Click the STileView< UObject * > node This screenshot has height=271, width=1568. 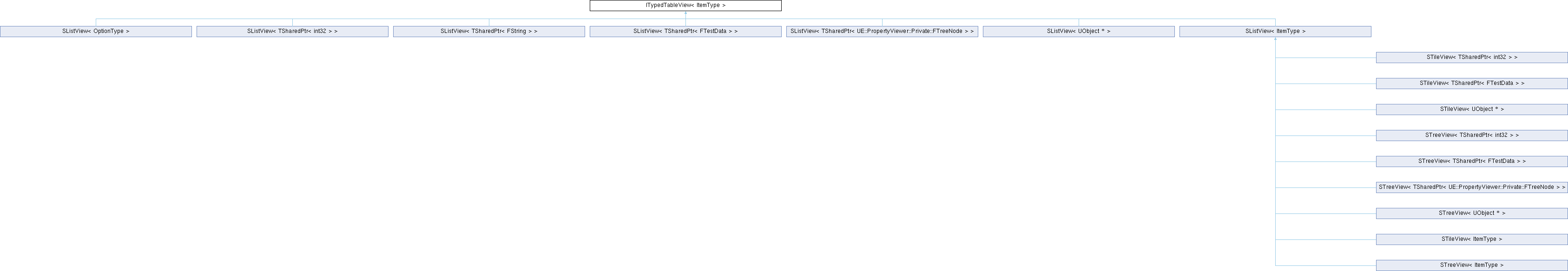tap(1471, 110)
